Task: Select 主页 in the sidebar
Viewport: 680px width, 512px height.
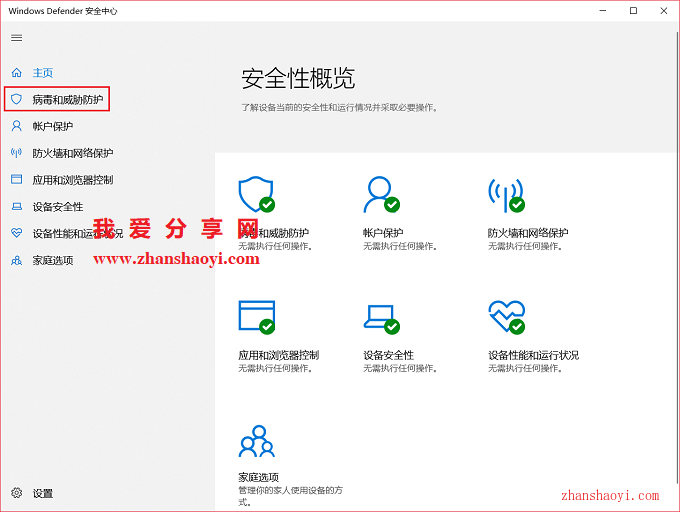Action: (x=42, y=72)
